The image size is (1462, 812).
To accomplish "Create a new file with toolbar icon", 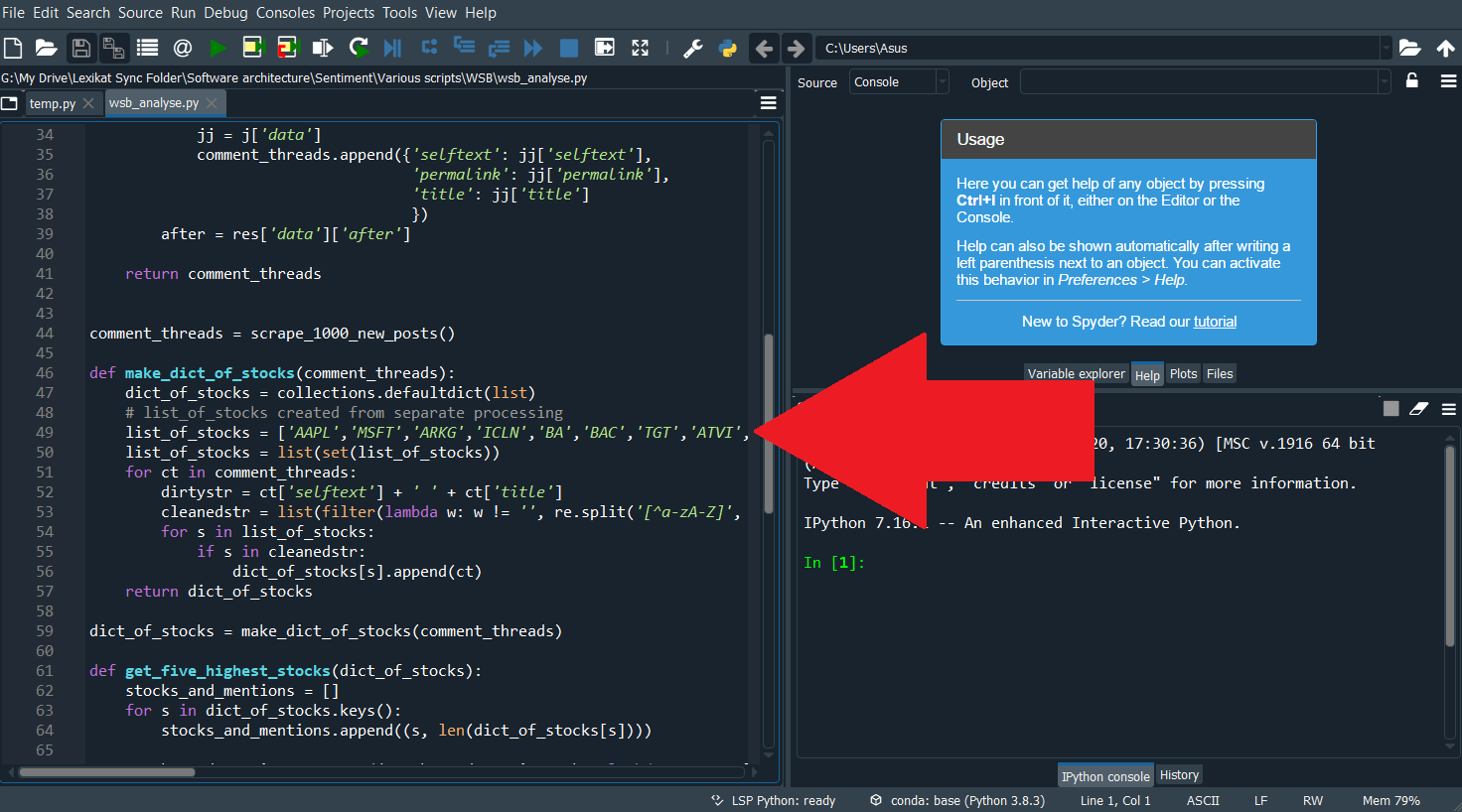I will tap(13, 48).
